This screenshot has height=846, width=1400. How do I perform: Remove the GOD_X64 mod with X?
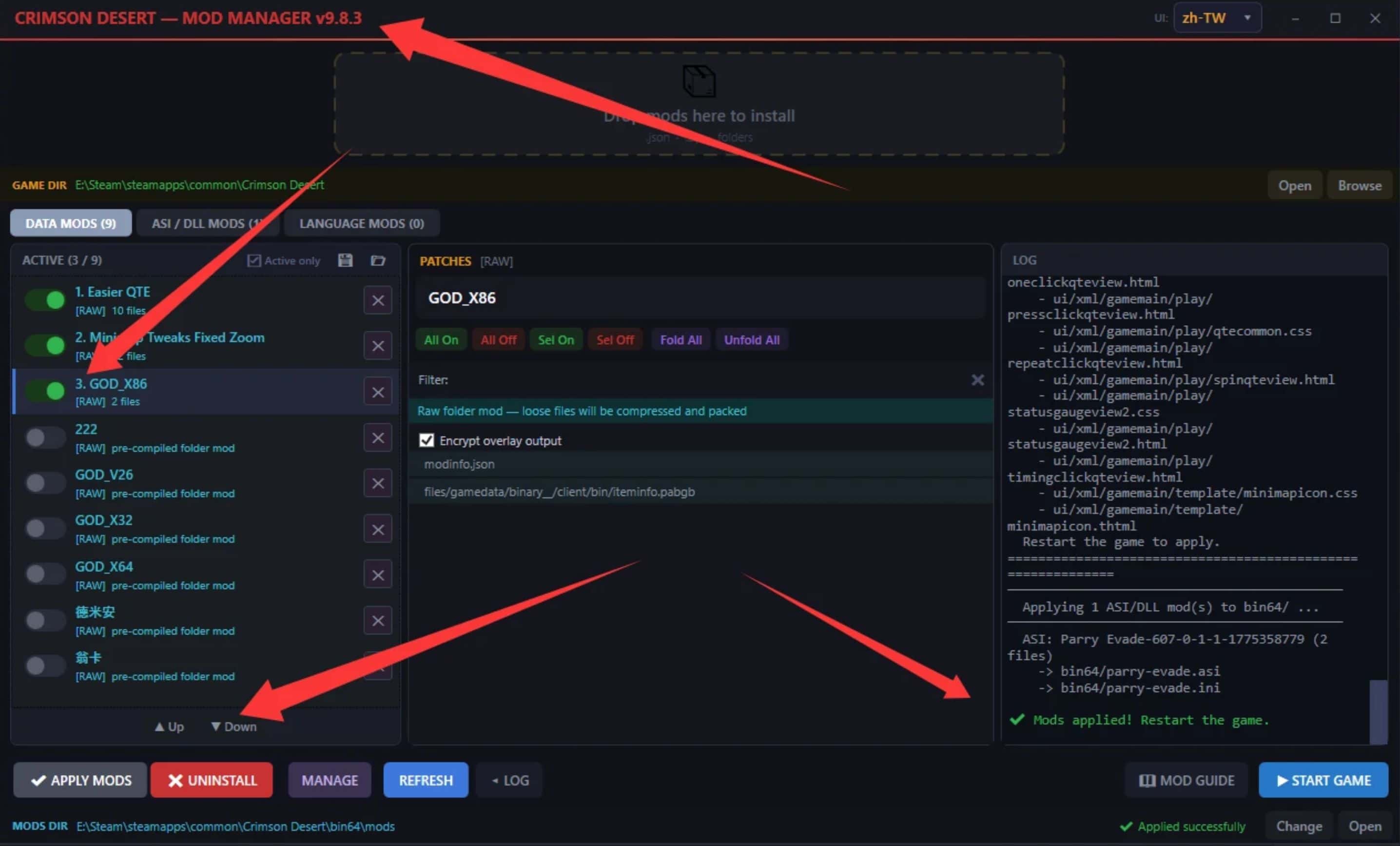[x=378, y=574]
